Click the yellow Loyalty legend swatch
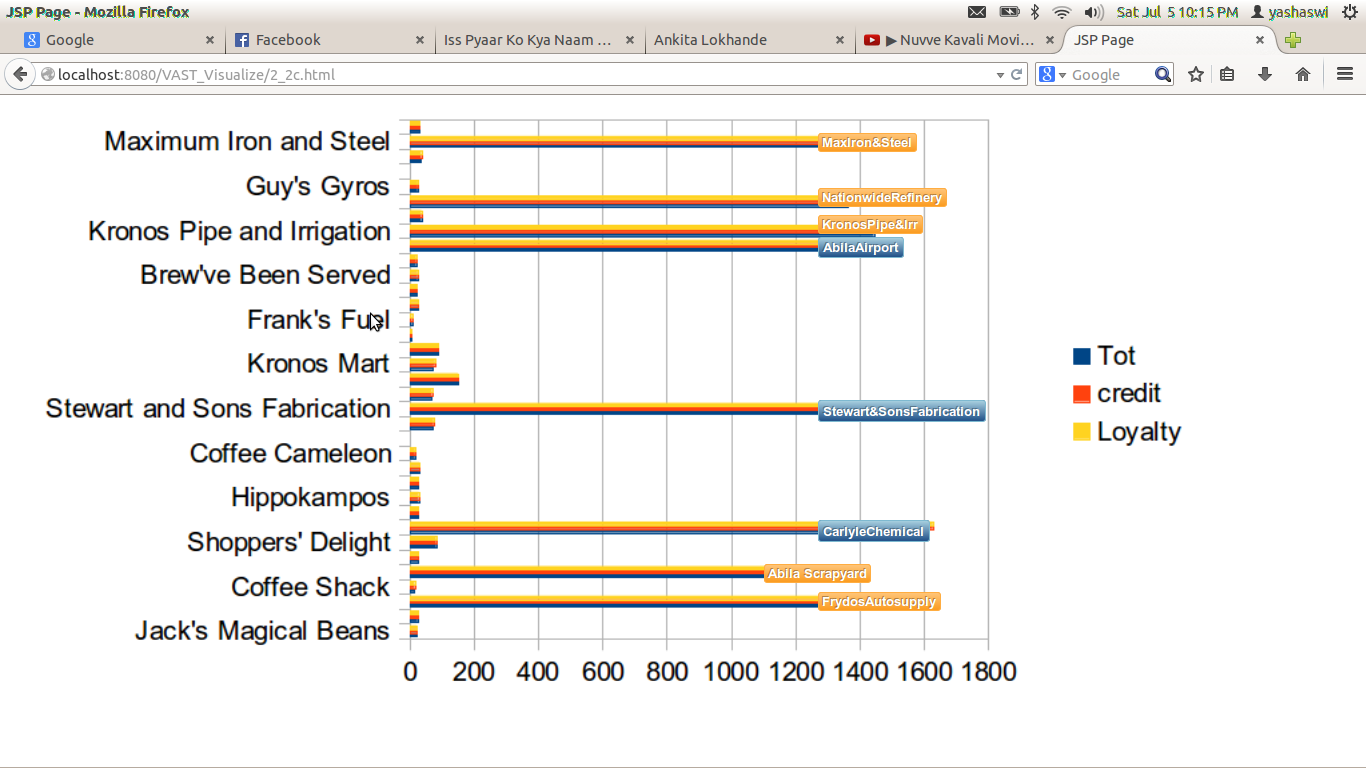This screenshot has height=768, width=1366. (1081, 432)
